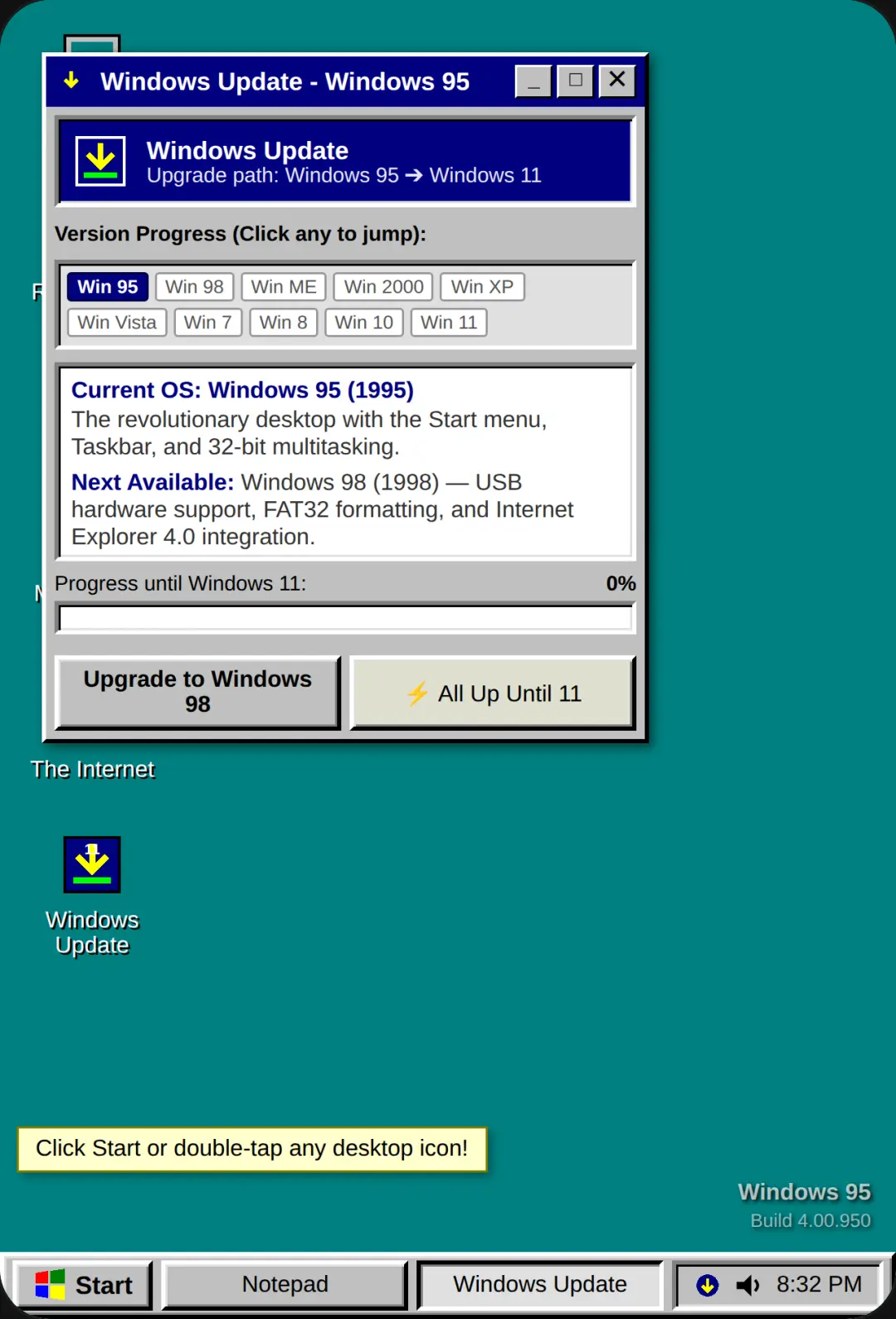The width and height of the screenshot is (896, 1319).
Task: Jump to the Win XP version
Action: point(482,287)
